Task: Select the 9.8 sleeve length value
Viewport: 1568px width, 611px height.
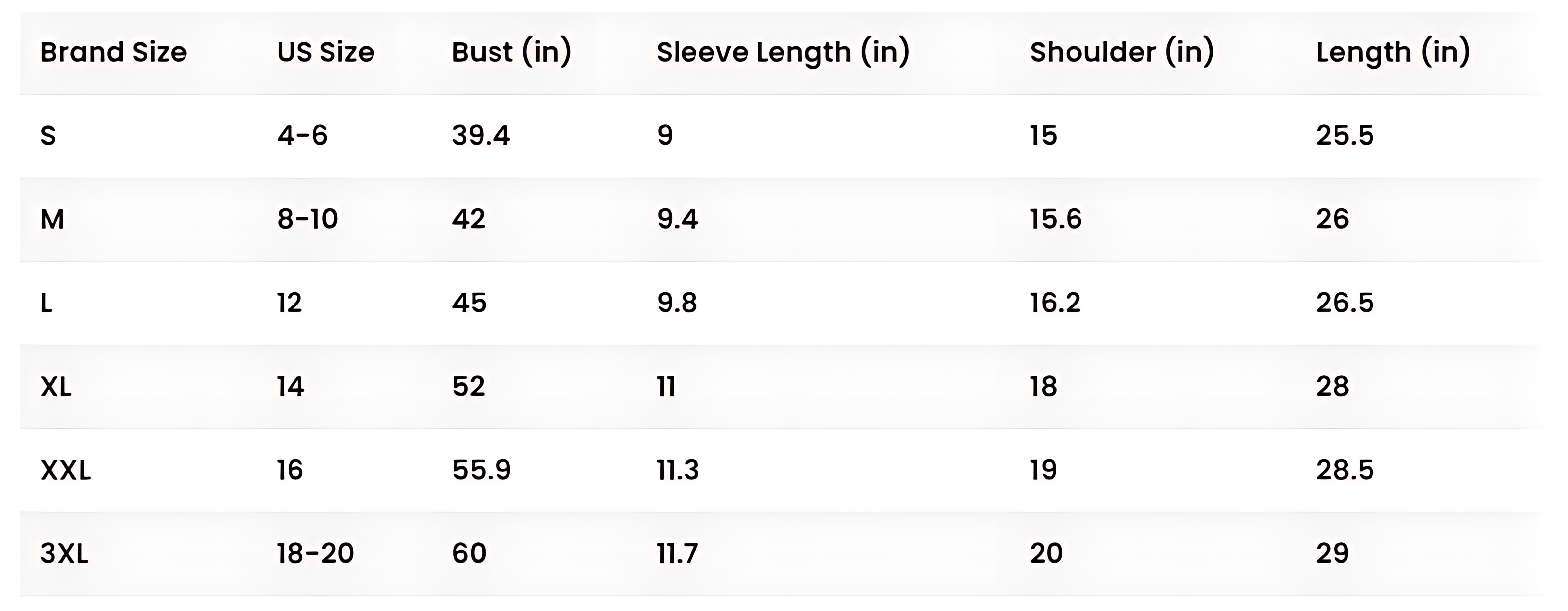Action: click(x=677, y=303)
